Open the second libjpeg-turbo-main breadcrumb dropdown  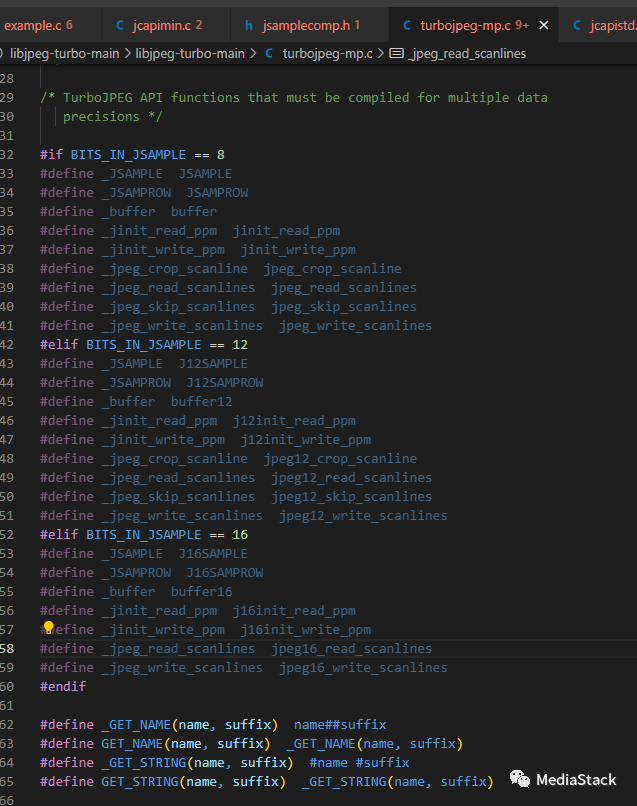pos(190,53)
